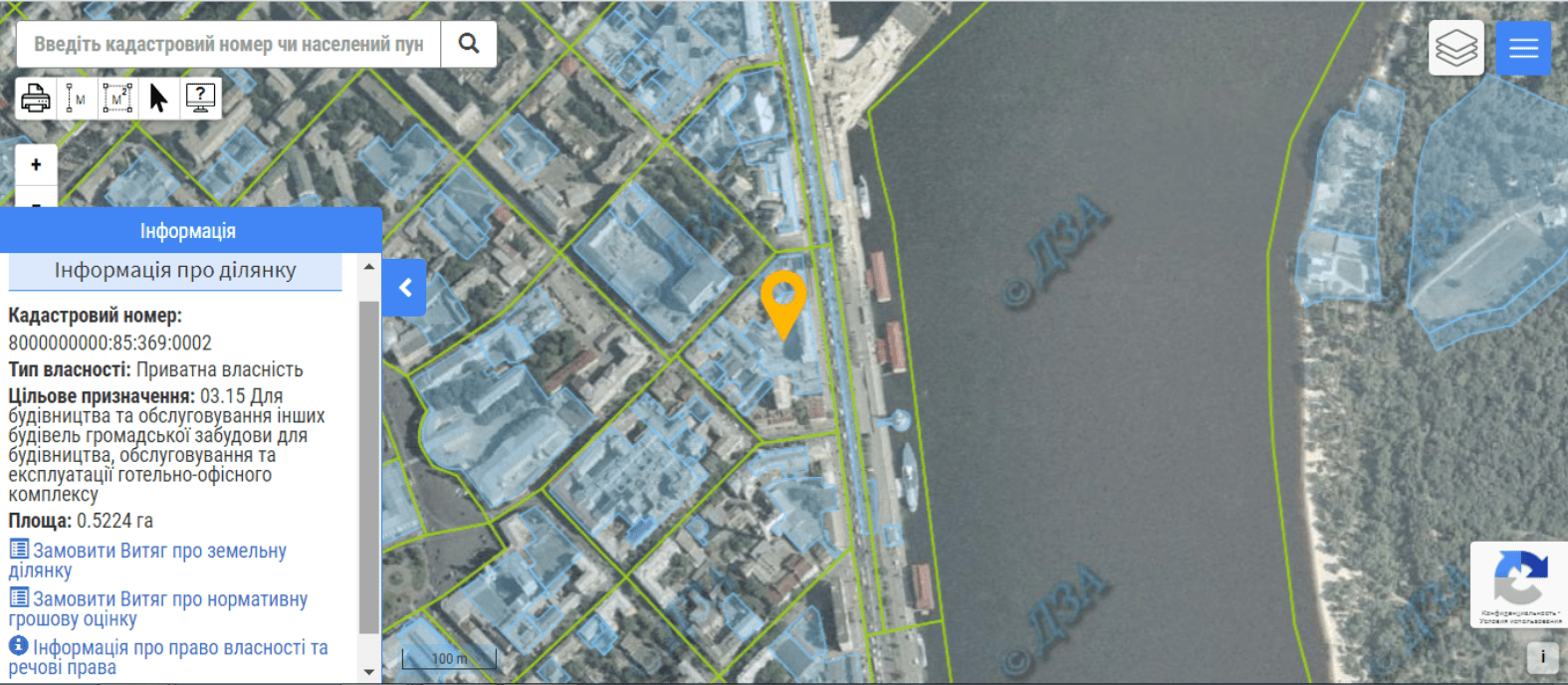Click the print map icon

tap(36, 99)
